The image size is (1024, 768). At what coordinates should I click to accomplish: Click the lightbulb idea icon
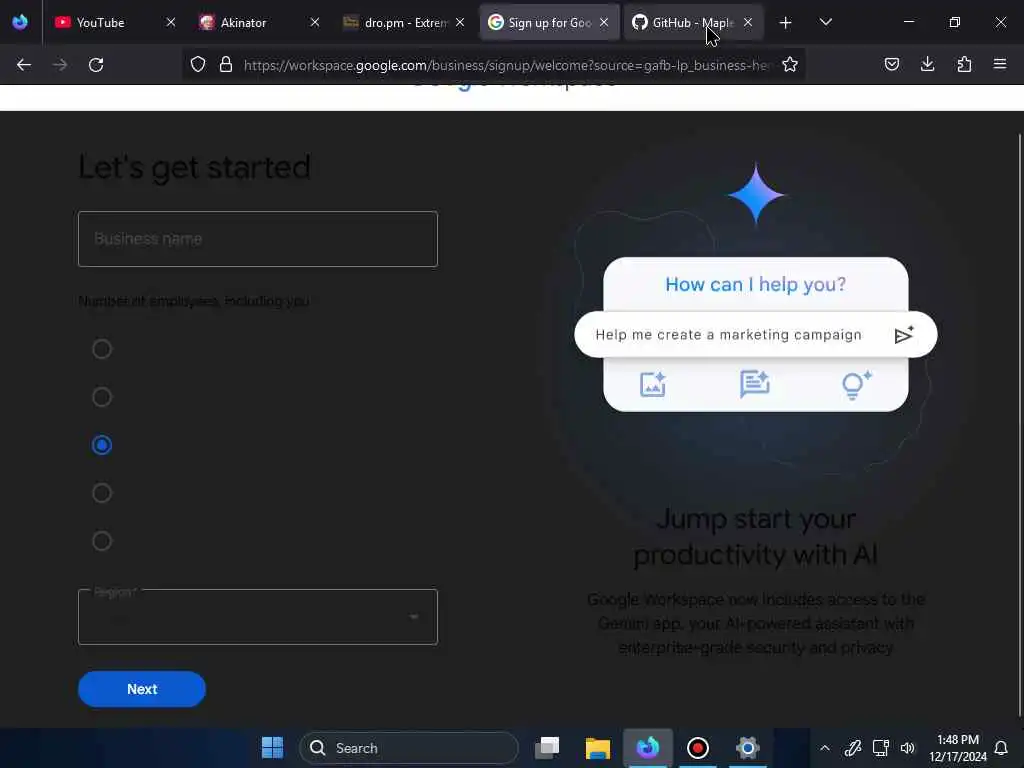point(856,385)
